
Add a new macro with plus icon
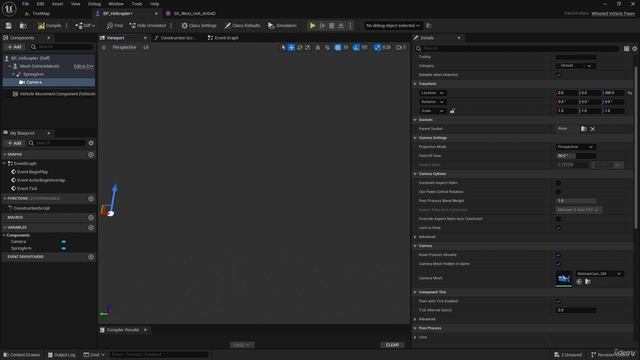(91, 218)
